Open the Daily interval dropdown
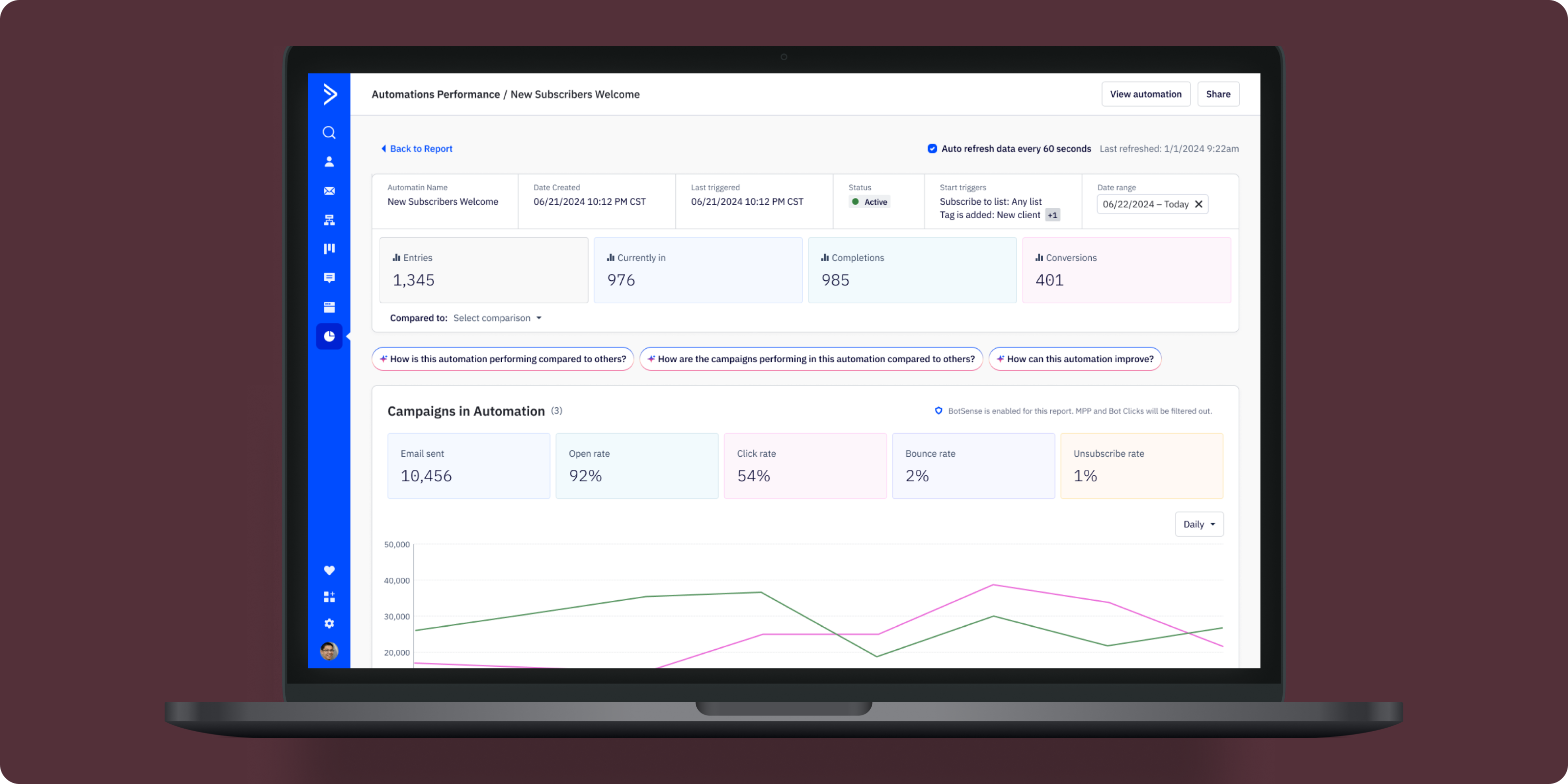Image resolution: width=1568 pixels, height=784 pixels. (x=1199, y=524)
